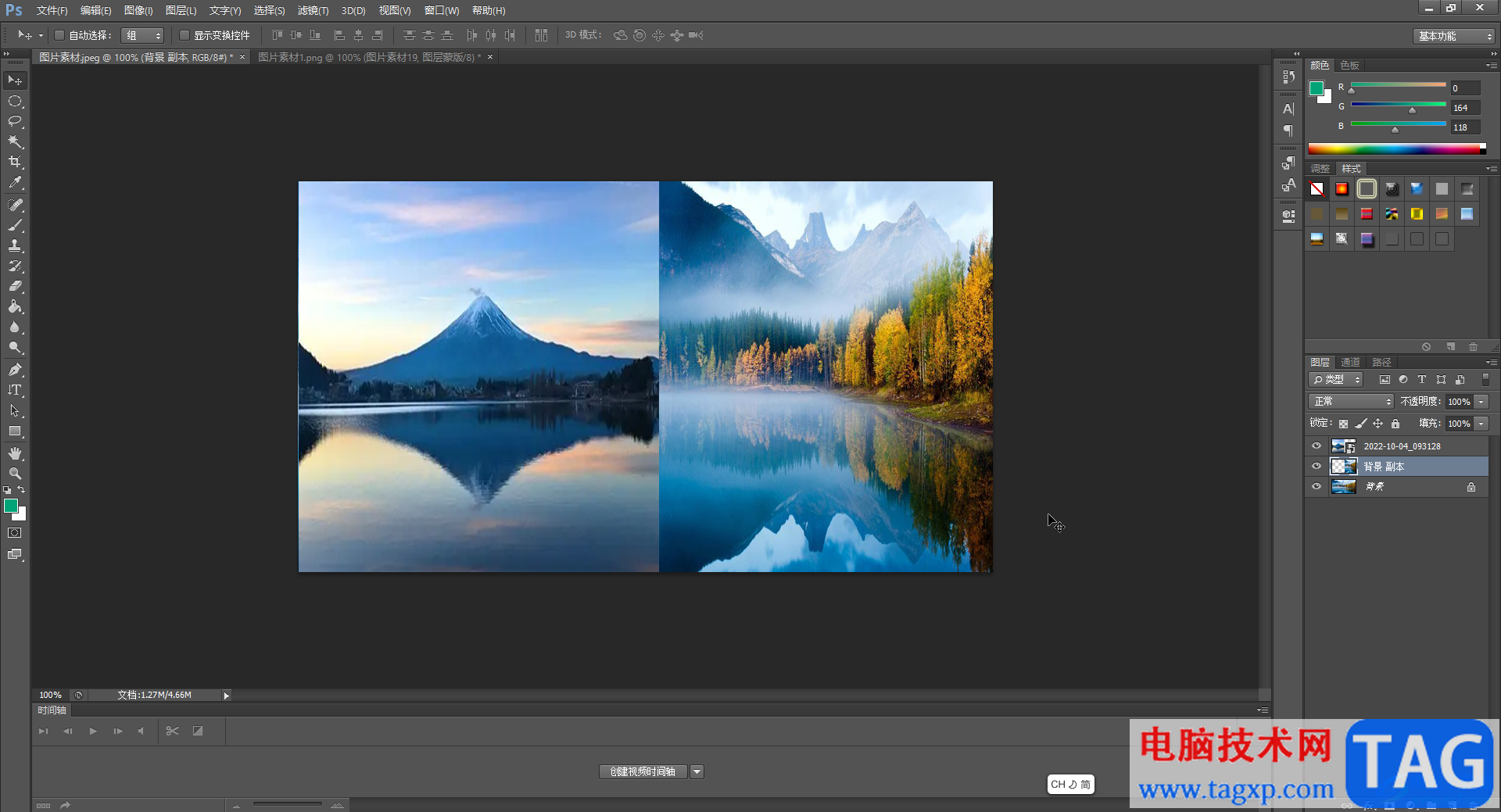The height and width of the screenshot is (812, 1501).
Task: Switch to the 色板 tab
Action: coord(1349,65)
